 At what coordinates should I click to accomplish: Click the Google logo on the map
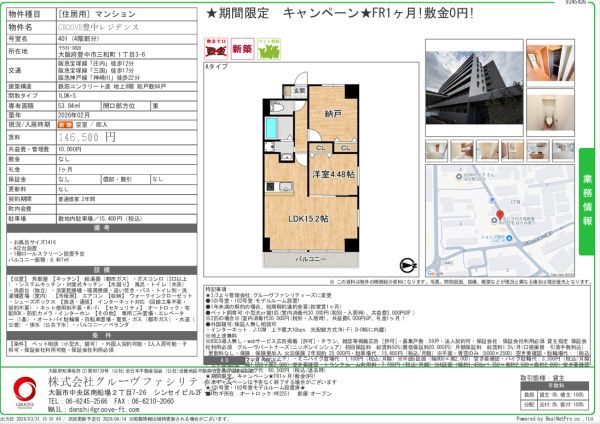point(435,273)
